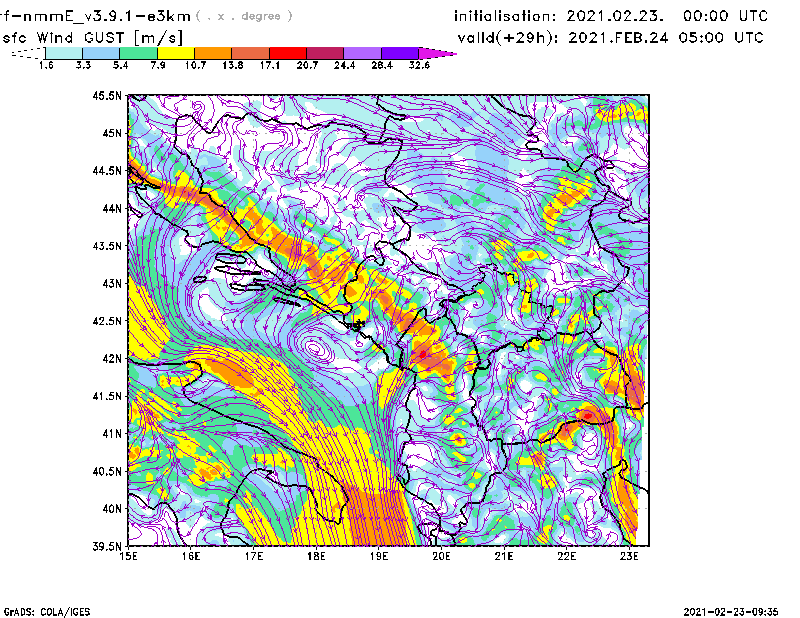This screenshot has height=618, width=800.
Task: Click the 15E longitude label
Action: click(x=128, y=556)
